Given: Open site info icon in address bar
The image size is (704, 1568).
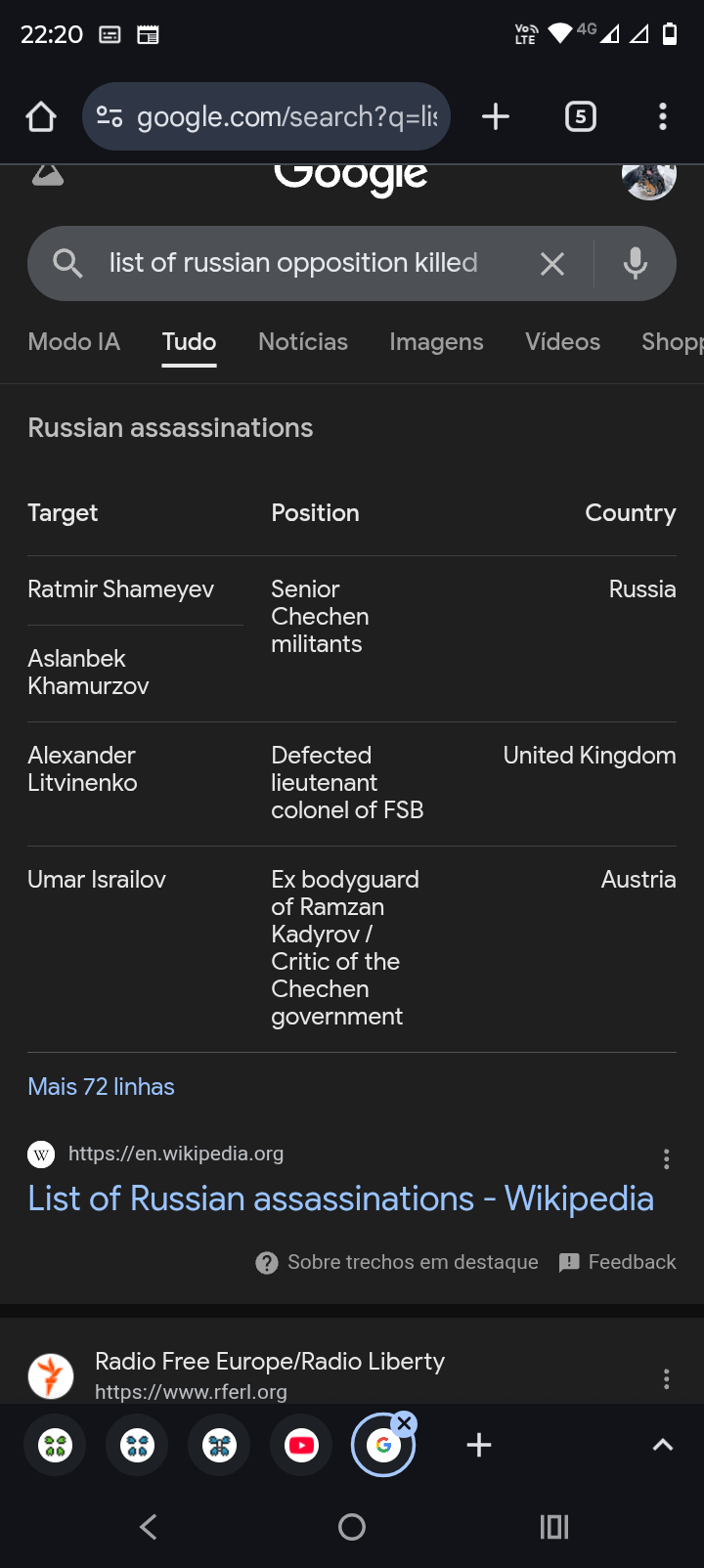Looking at the screenshot, I should click(x=110, y=117).
